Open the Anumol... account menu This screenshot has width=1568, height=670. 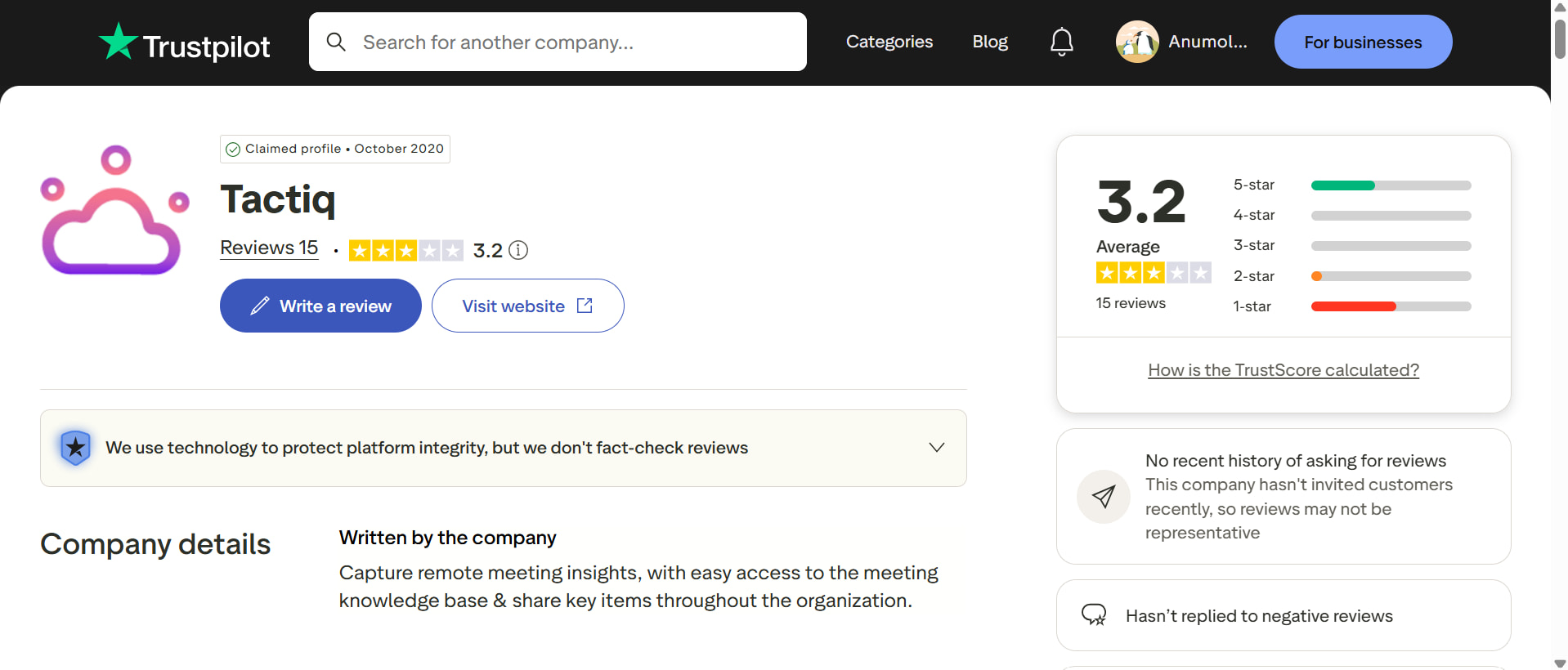(1182, 42)
